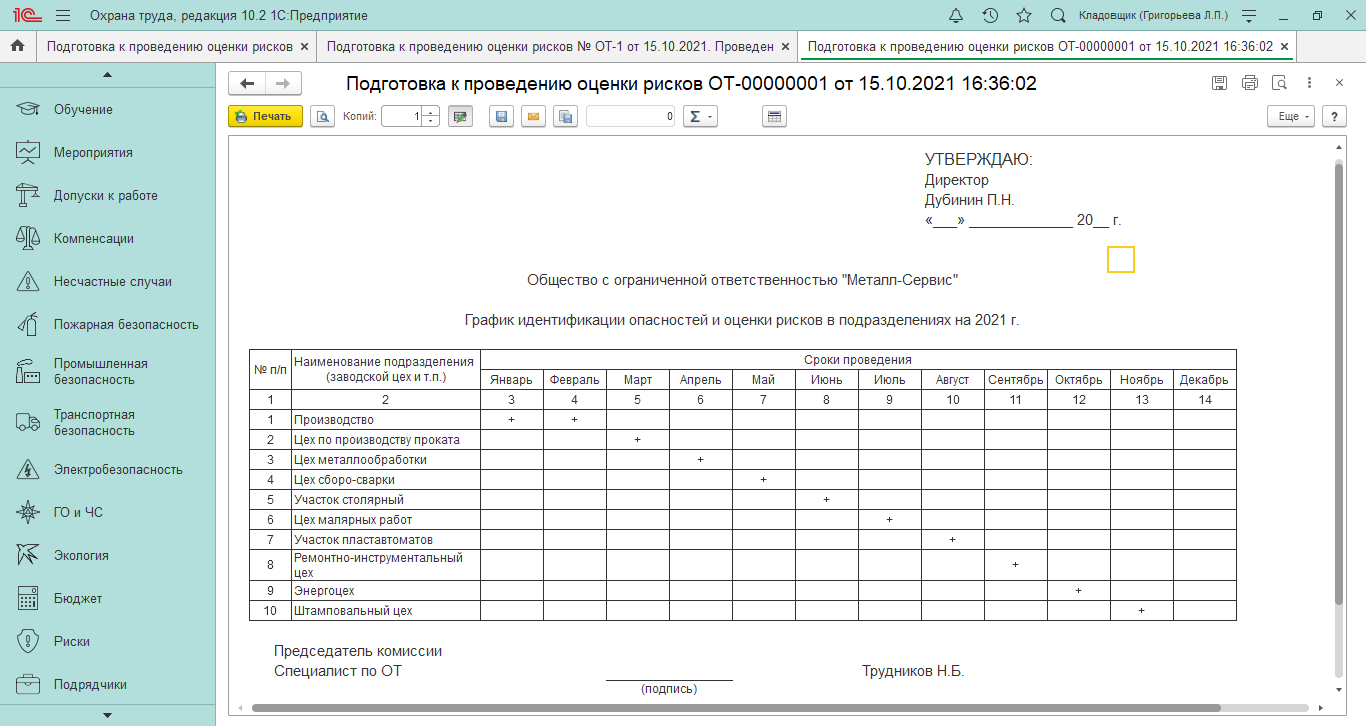Open service settings dropdown in title bar
Image resolution: width=1366 pixels, height=726 pixels.
point(1249,16)
